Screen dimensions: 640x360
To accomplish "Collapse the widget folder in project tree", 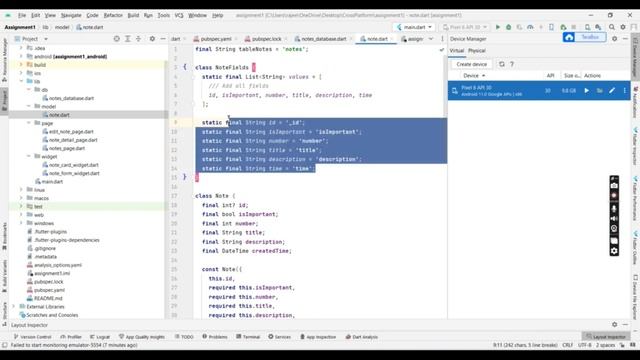I will tap(29, 156).
